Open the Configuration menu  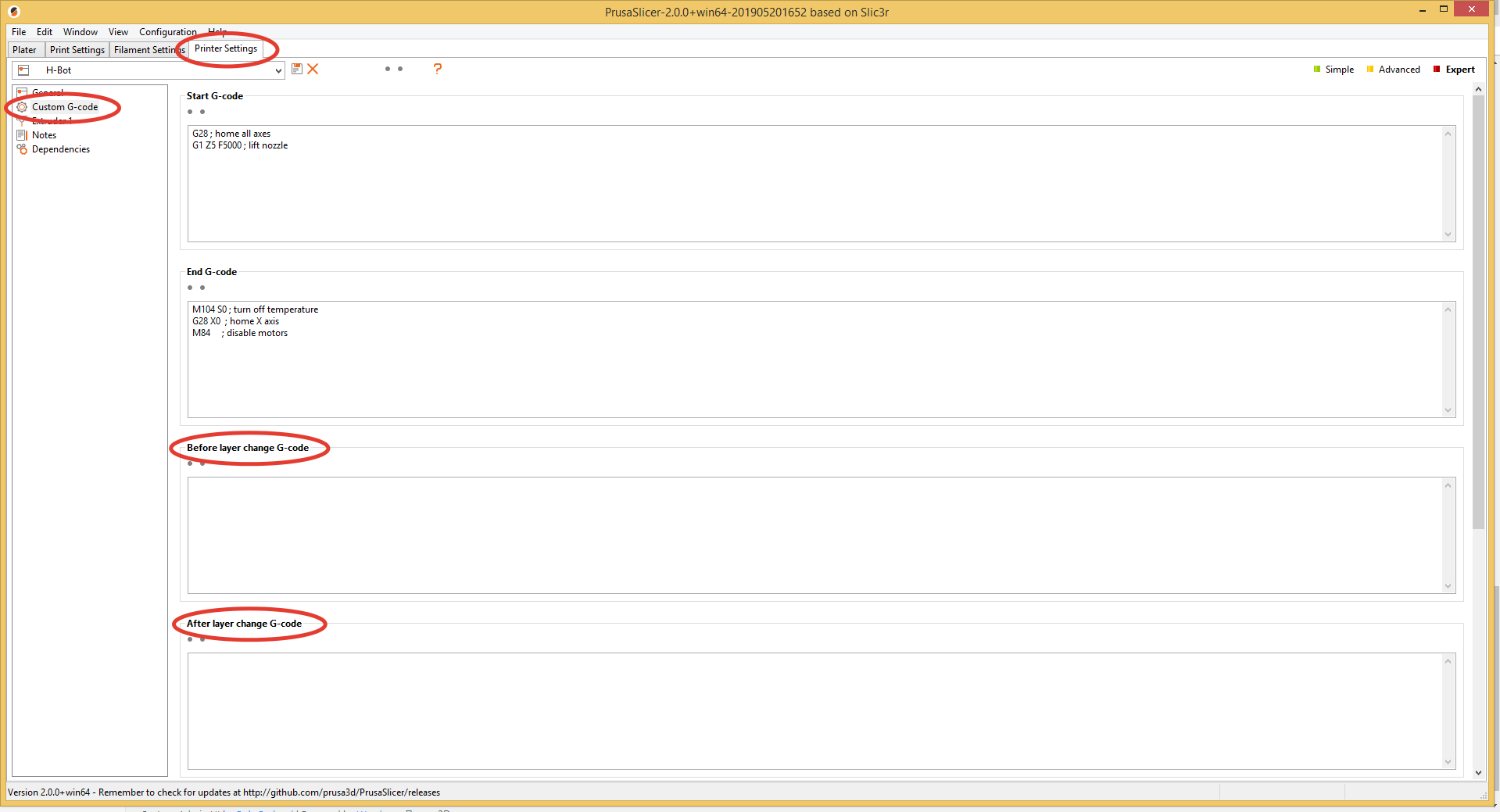pyautogui.click(x=167, y=32)
